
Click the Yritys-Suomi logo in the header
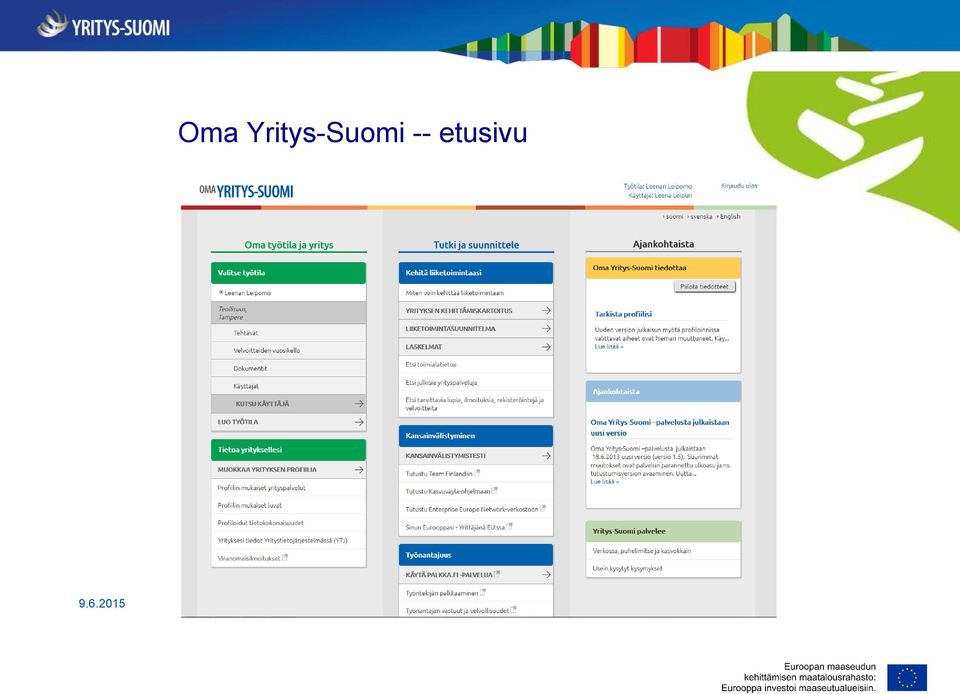[103, 25]
